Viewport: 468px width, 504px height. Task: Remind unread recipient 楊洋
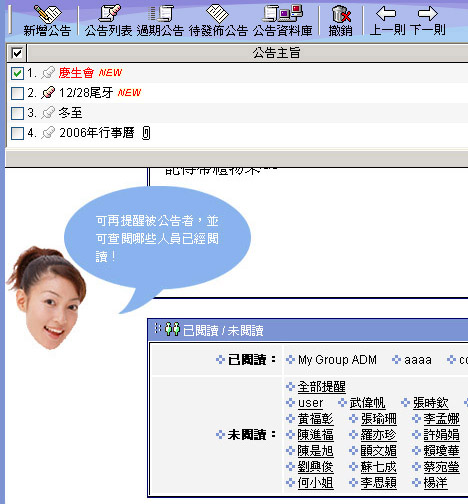tap(435, 483)
